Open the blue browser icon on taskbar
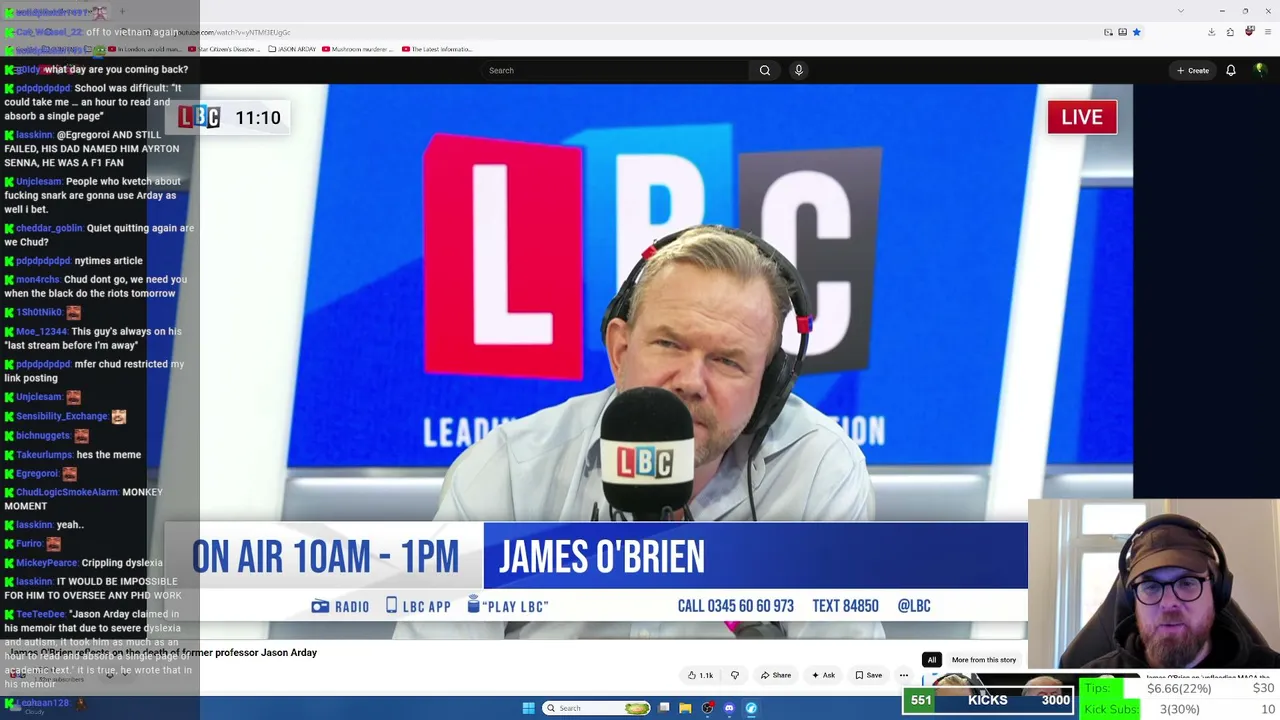The image size is (1280, 720). [751, 708]
